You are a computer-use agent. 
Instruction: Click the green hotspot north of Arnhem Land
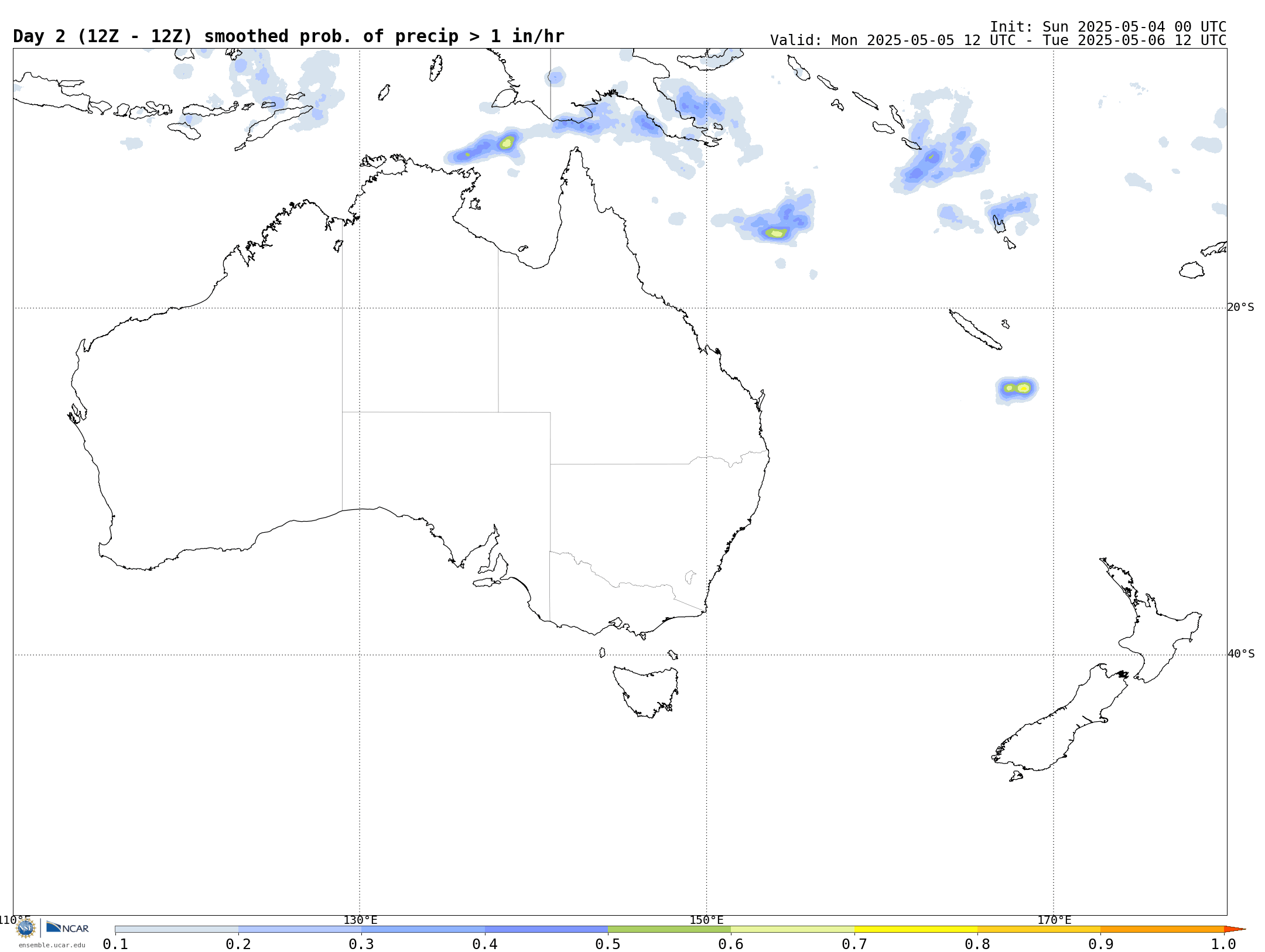click(x=507, y=142)
